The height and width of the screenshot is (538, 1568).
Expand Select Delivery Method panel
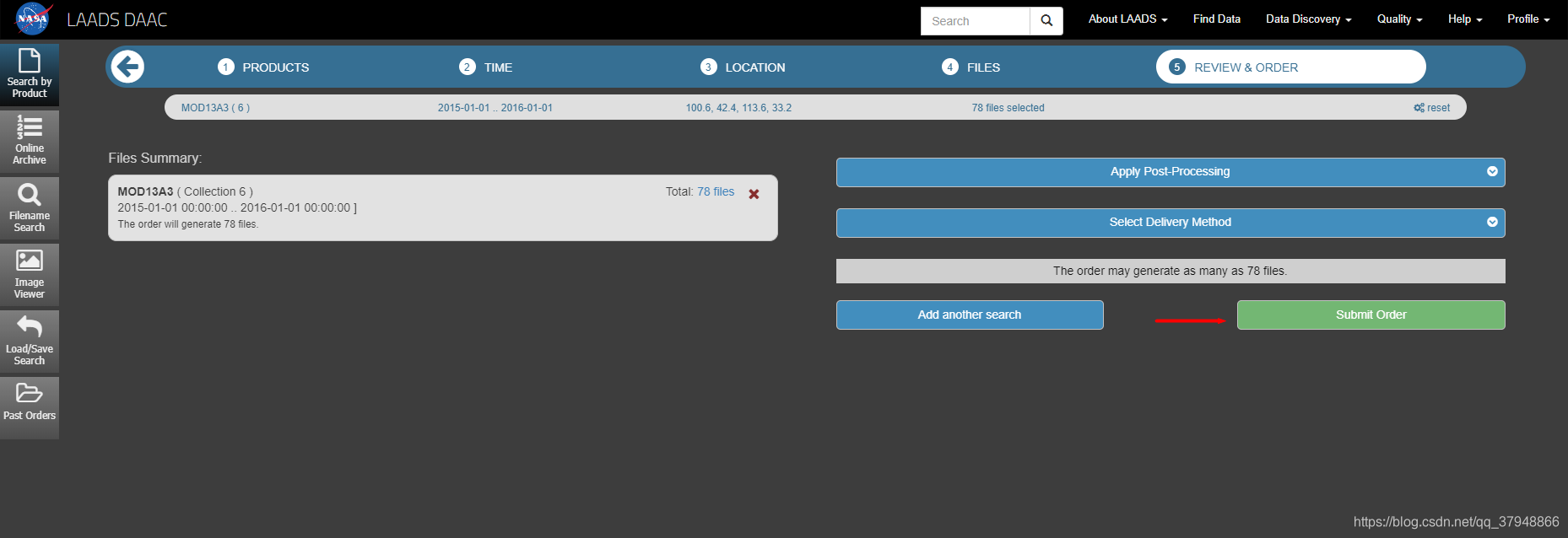coord(1171,223)
